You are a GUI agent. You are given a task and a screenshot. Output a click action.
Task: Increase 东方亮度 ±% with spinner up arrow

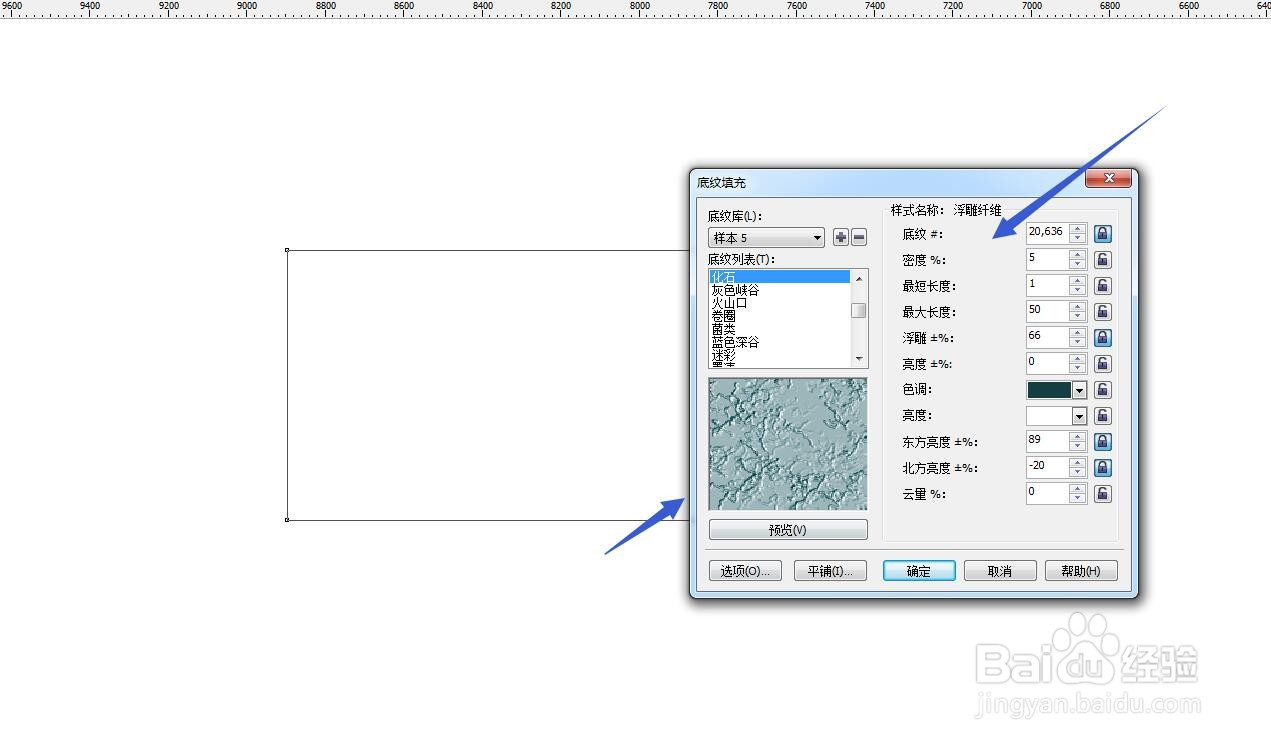click(1077, 437)
